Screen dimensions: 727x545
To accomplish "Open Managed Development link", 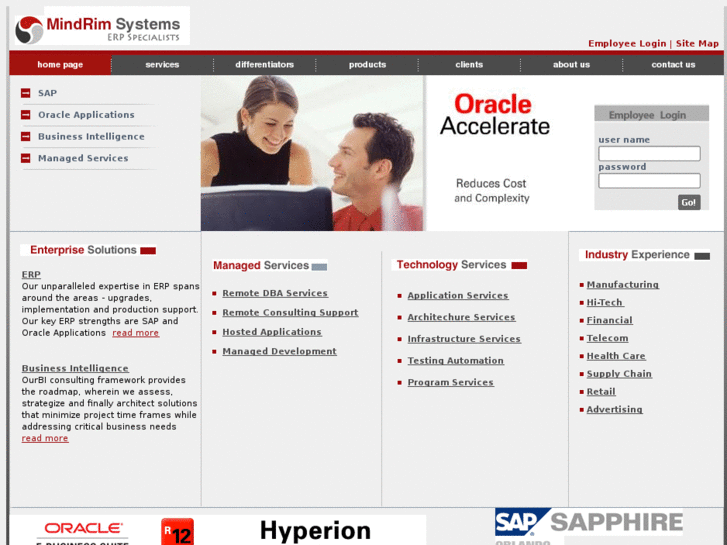I will coord(279,352).
